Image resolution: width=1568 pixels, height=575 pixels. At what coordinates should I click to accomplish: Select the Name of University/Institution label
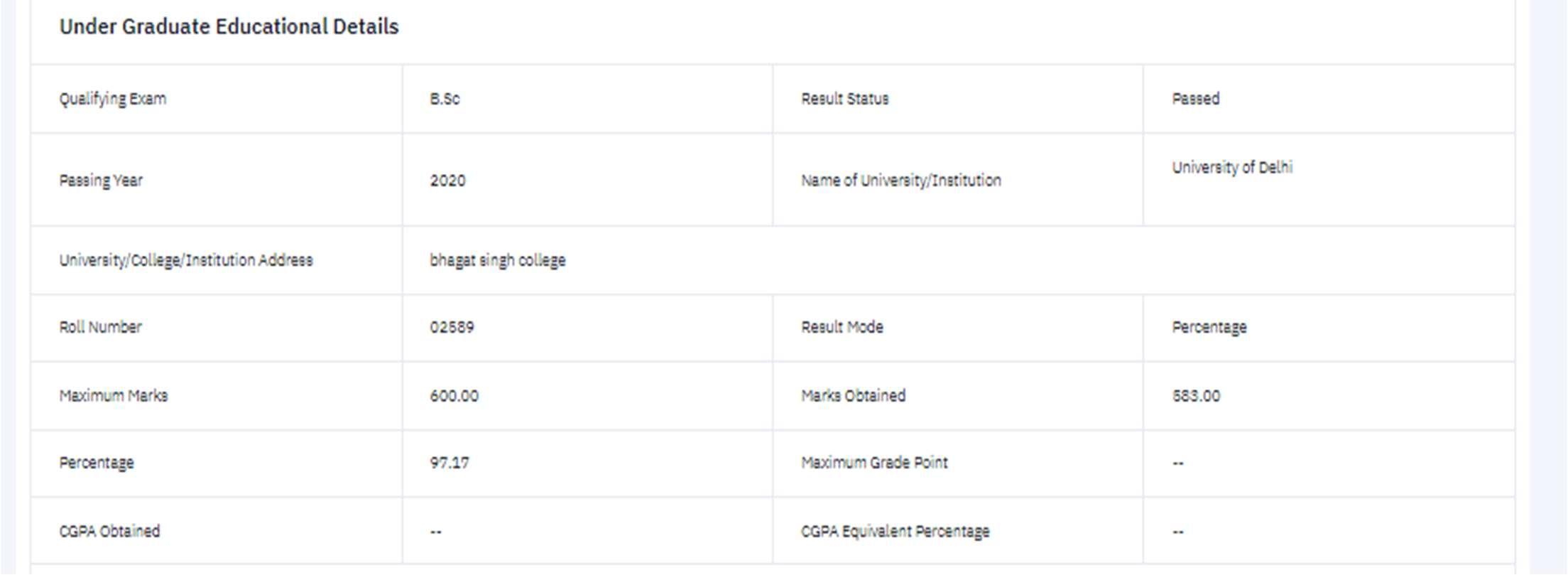[x=901, y=181]
